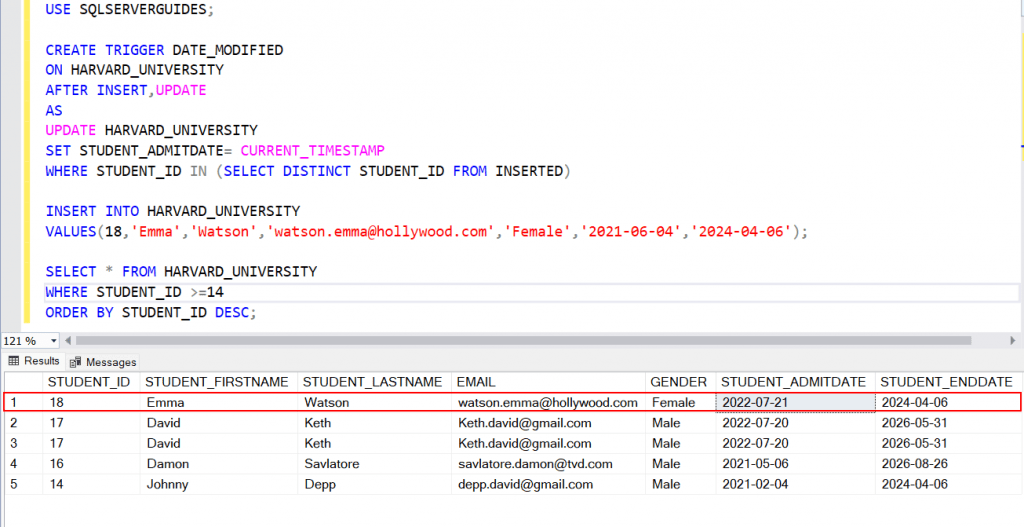Click the cell with student ID 18
This screenshot has height=527, width=1024.
91,402
